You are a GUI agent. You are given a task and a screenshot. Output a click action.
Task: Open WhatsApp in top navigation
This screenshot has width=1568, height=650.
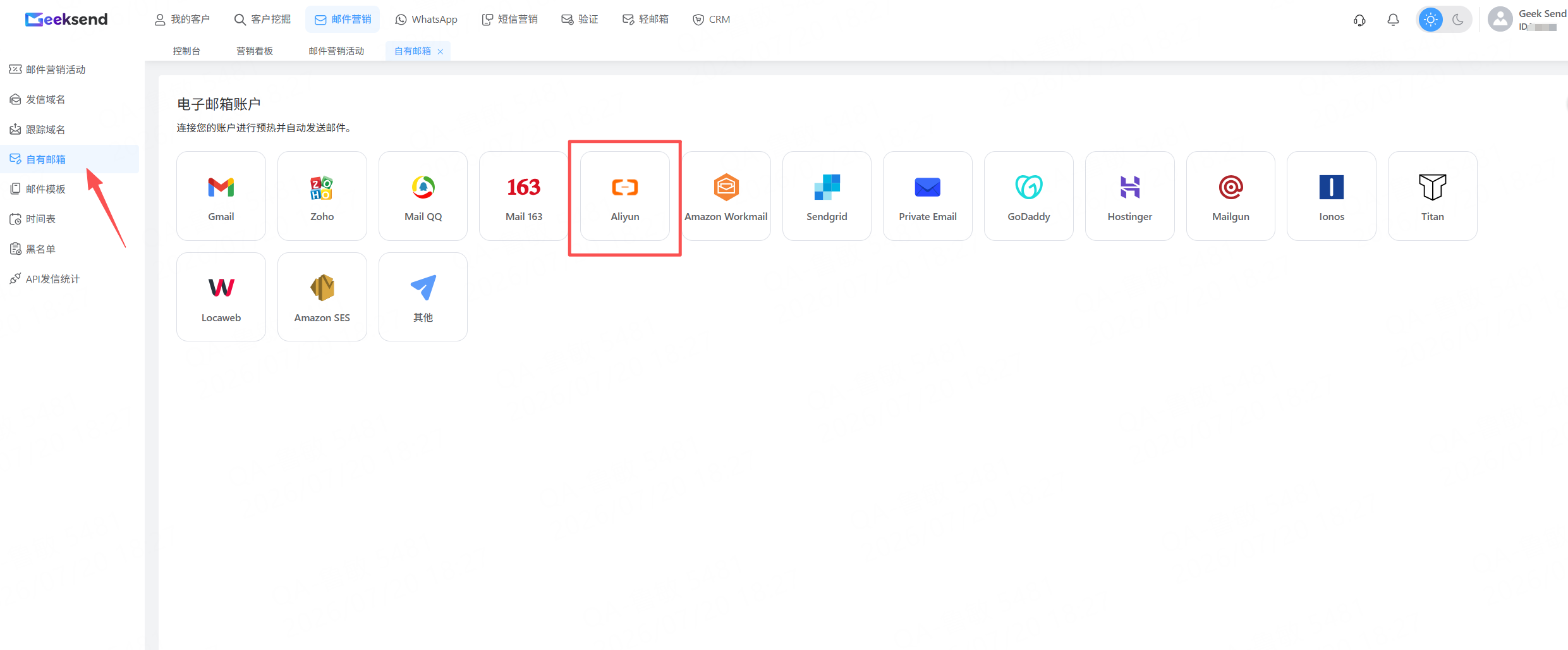pyautogui.click(x=426, y=20)
